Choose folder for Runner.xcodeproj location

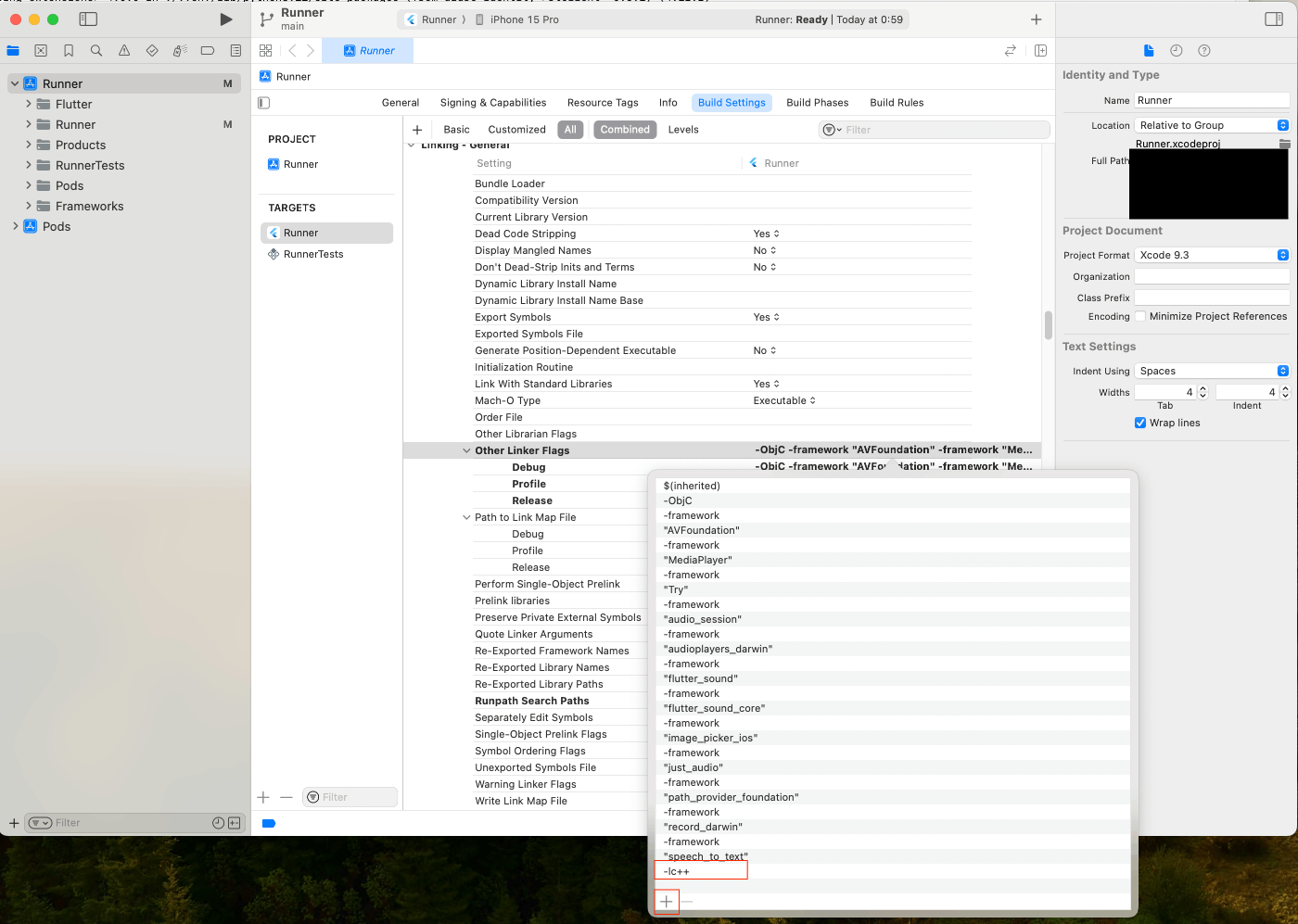point(1284,144)
